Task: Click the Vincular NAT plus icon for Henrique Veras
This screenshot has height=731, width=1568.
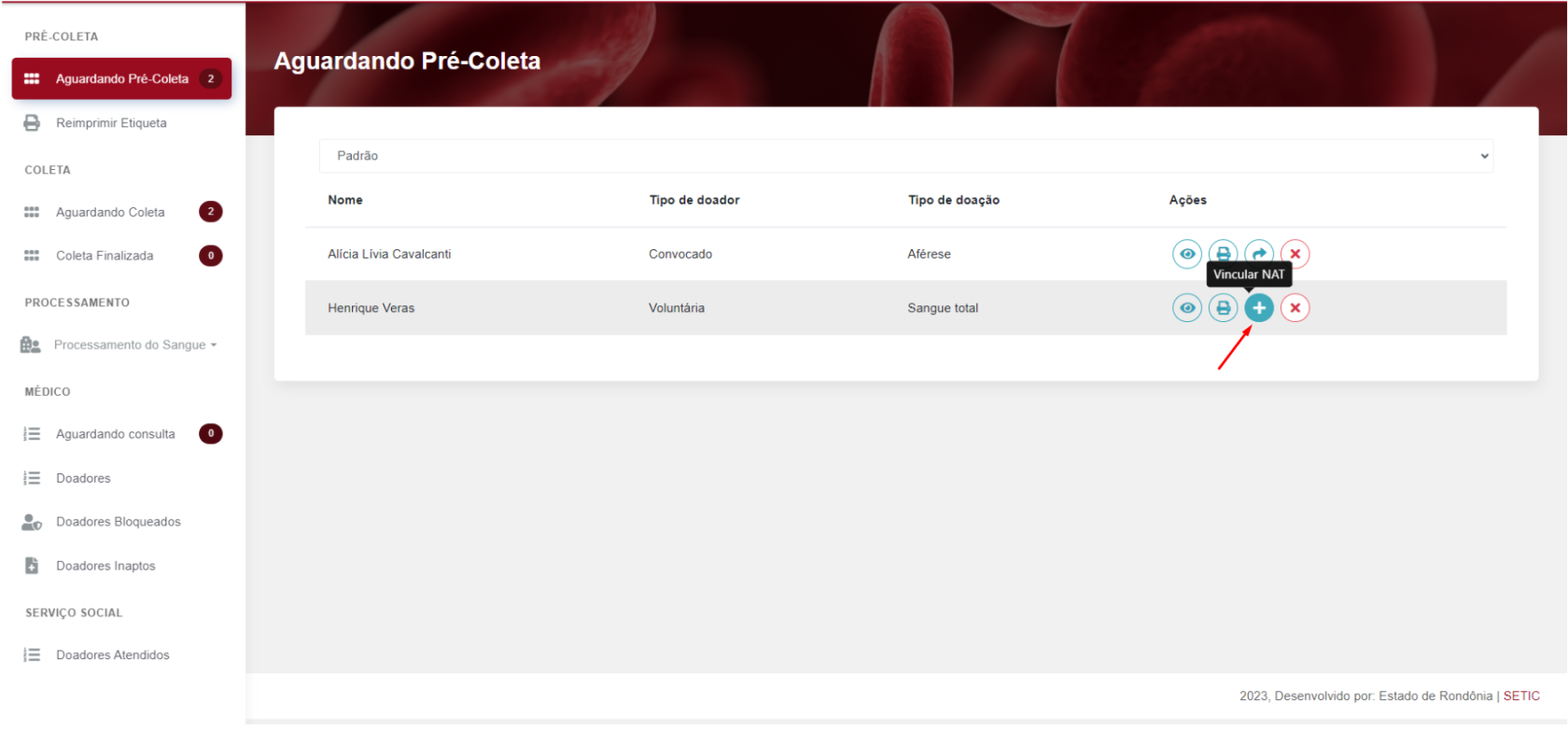Action: pos(1258,308)
